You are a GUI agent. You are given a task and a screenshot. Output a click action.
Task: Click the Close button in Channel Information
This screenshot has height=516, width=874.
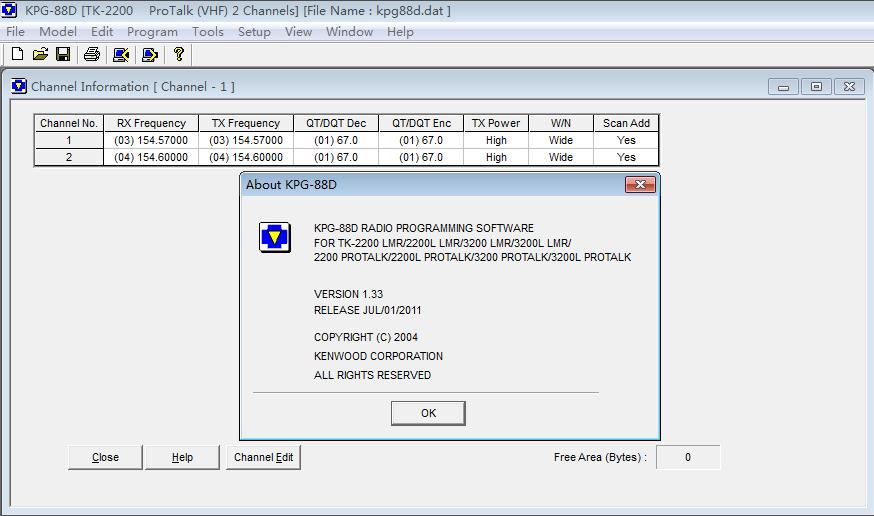point(105,457)
